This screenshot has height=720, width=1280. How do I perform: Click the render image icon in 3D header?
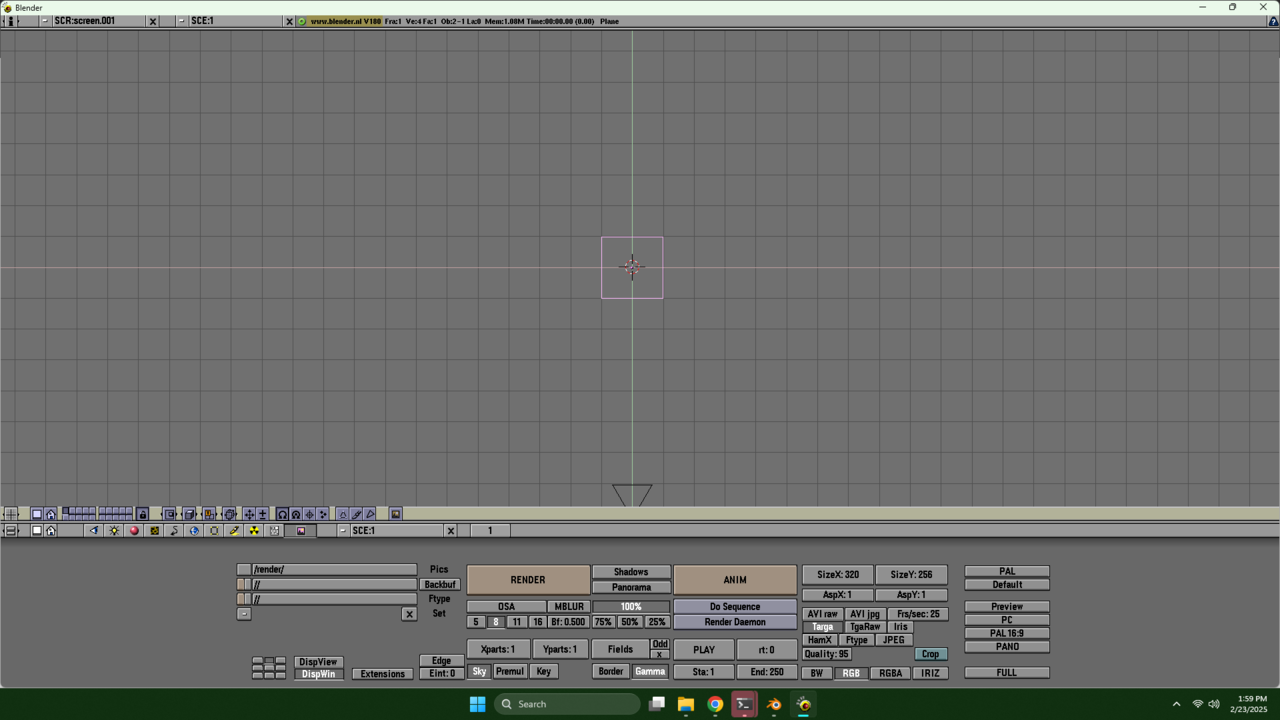(395, 514)
